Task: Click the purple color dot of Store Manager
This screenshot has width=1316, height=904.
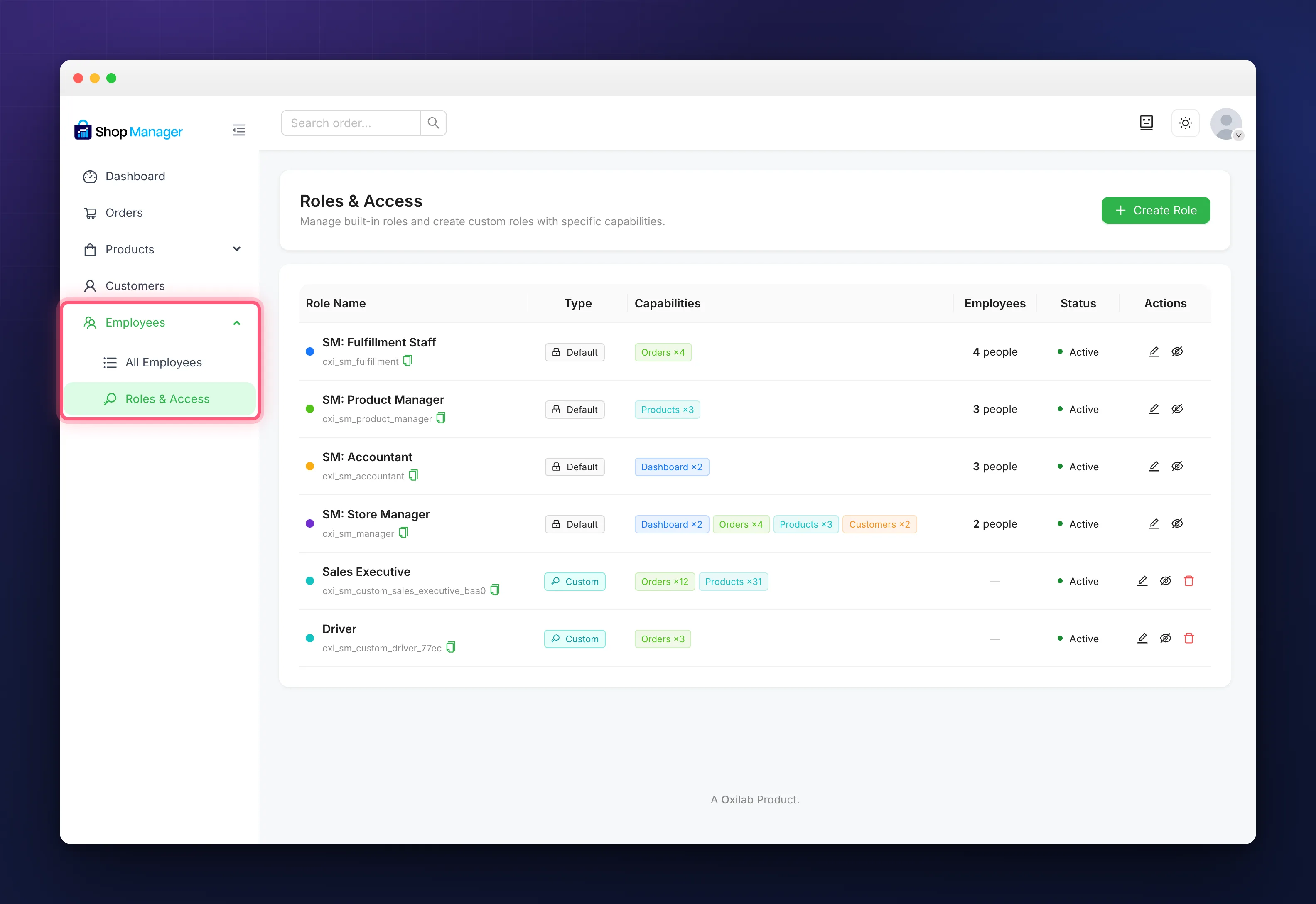Action: tap(310, 523)
